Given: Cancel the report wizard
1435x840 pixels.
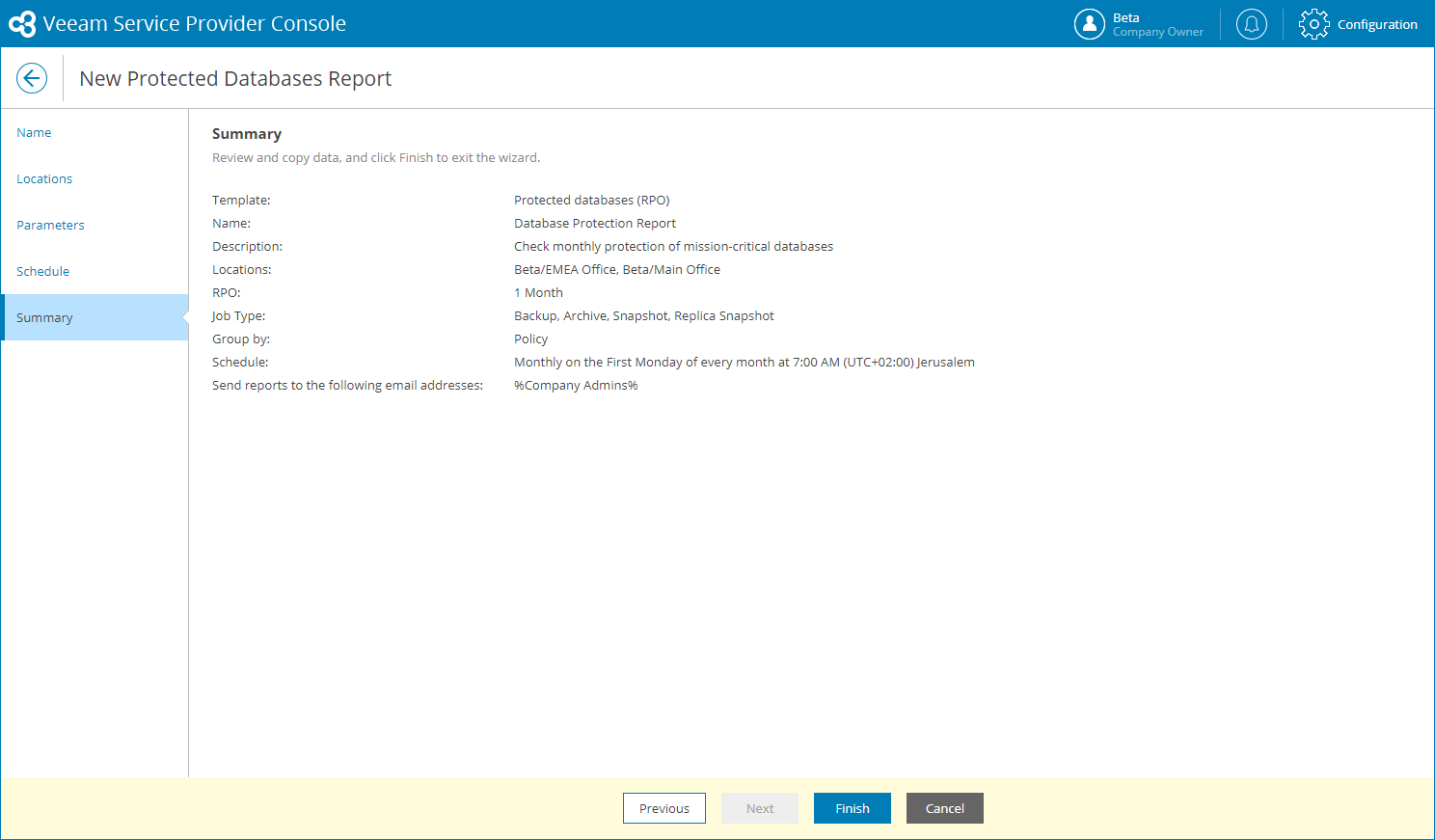Looking at the screenshot, I should tap(945, 808).
